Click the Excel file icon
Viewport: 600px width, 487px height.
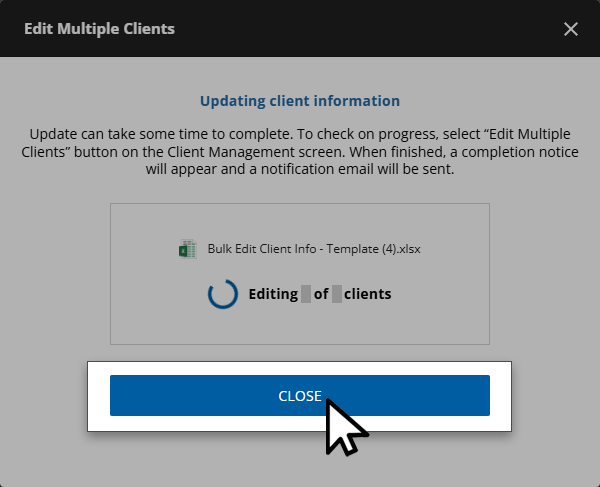pos(188,249)
